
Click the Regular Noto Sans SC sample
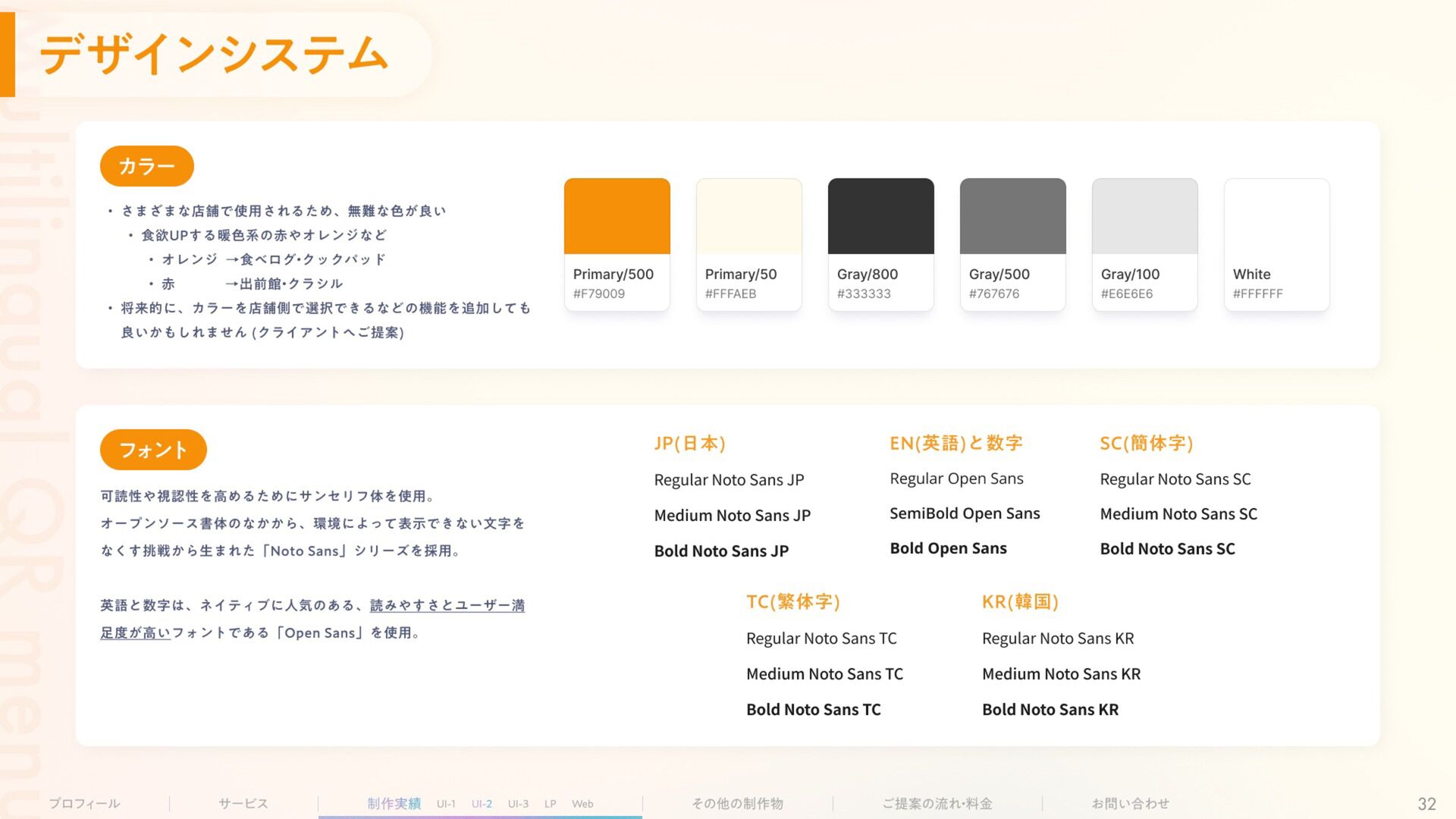pos(1175,479)
